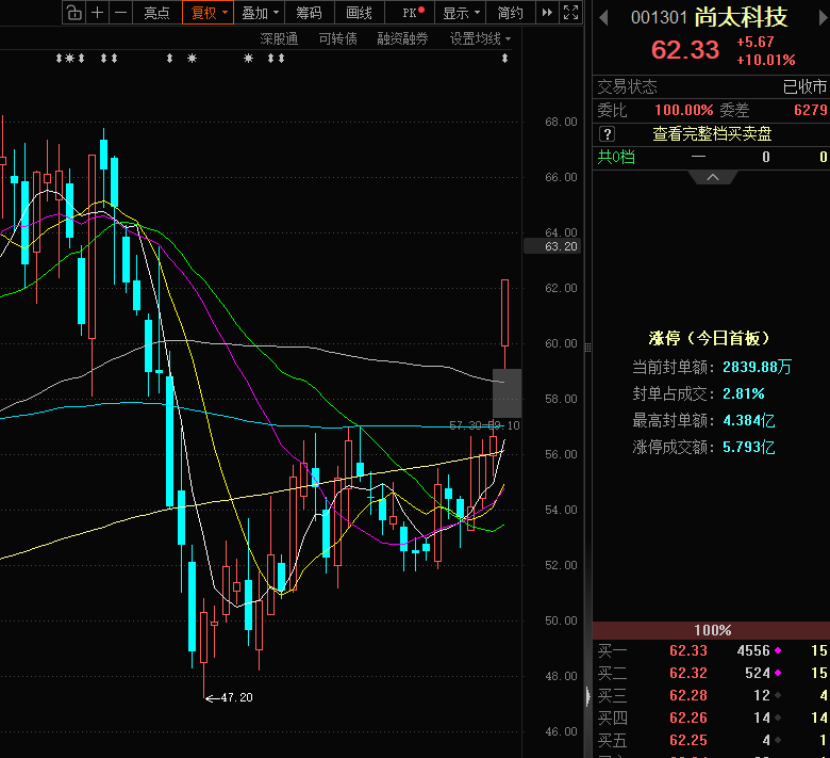
Task: Click the 涨停（今日首板）limit-up heading
Action: [709, 338]
